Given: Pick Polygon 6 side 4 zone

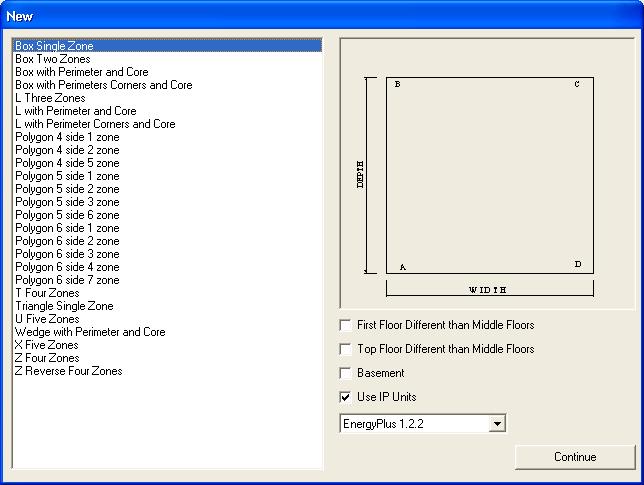Looking at the screenshot, I should coord(168,267).
